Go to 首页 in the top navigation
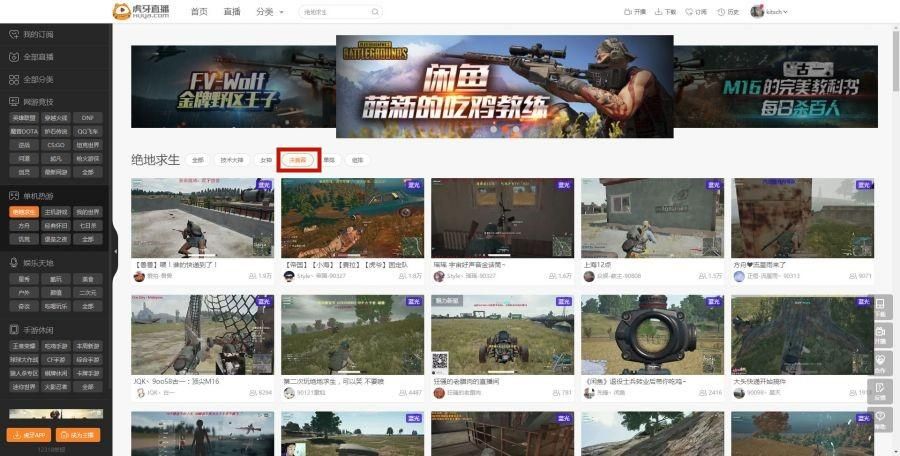Viewport: 900px width, 456px height. [x=199, y=11]
